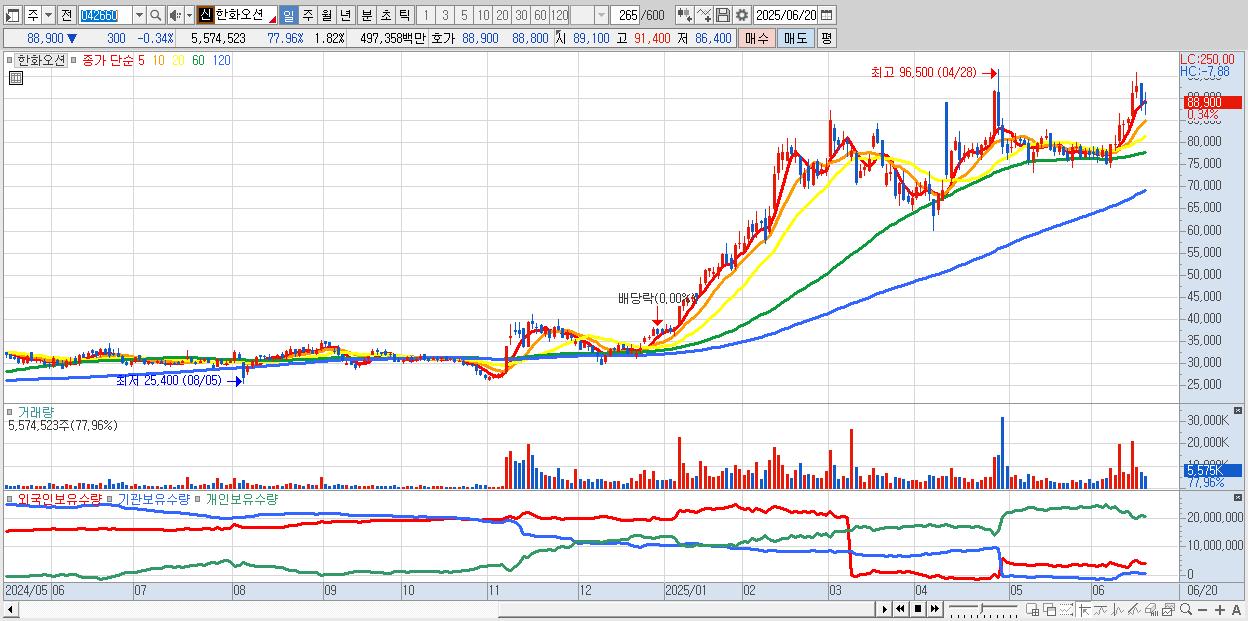Switch to 분 minute chart

[x=366, y=15]
